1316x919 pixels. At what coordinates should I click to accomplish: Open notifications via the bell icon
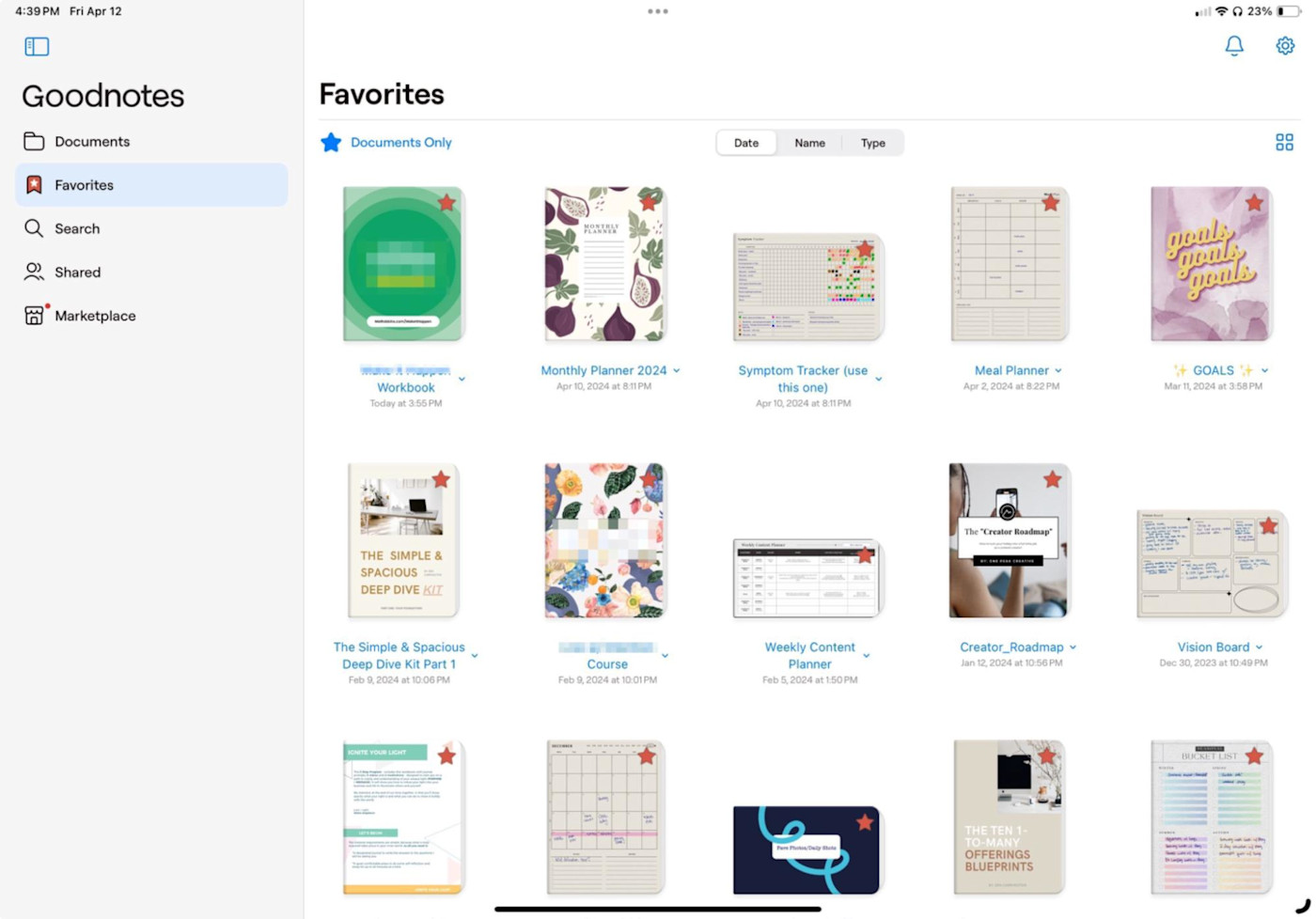(1234, 46)
